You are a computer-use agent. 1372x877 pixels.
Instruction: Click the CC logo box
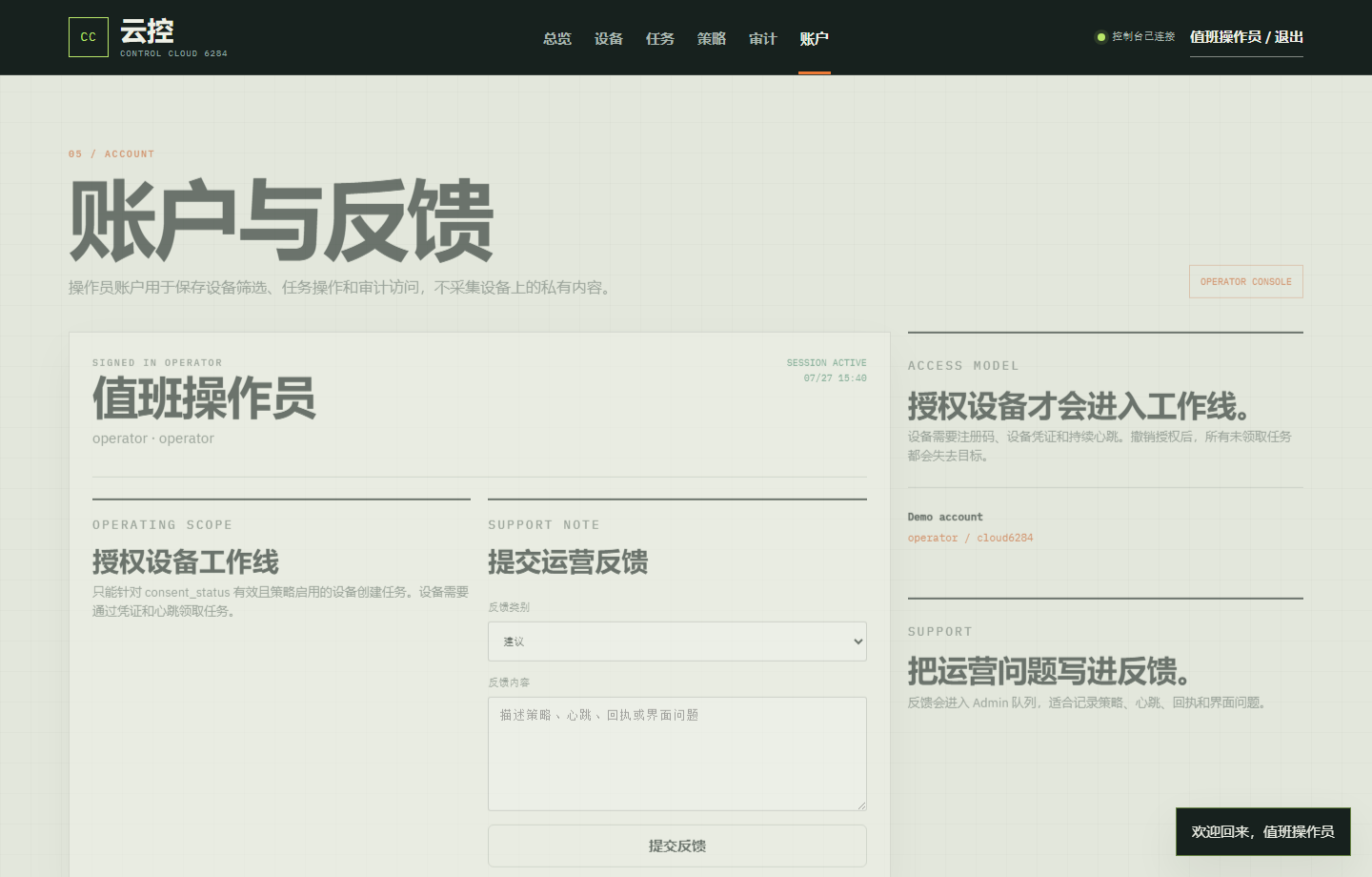89,37
